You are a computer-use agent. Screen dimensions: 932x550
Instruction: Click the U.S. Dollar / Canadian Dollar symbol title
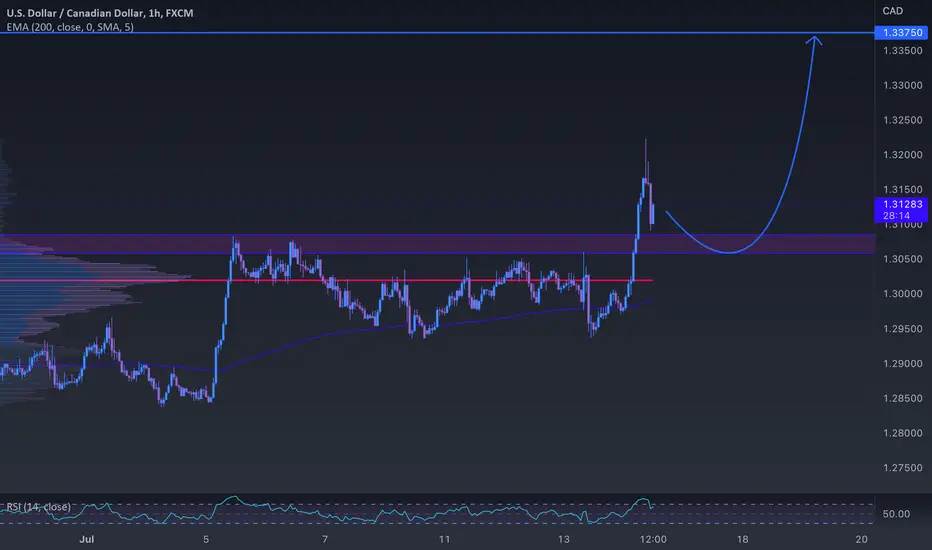[x=100, y=13]
